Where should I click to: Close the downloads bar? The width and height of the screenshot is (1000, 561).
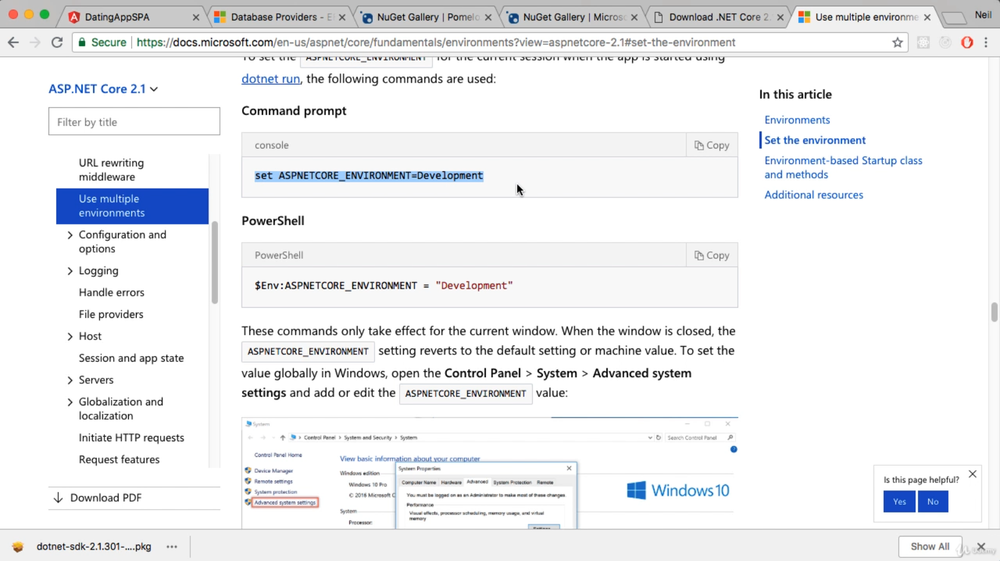pos(982,546)
